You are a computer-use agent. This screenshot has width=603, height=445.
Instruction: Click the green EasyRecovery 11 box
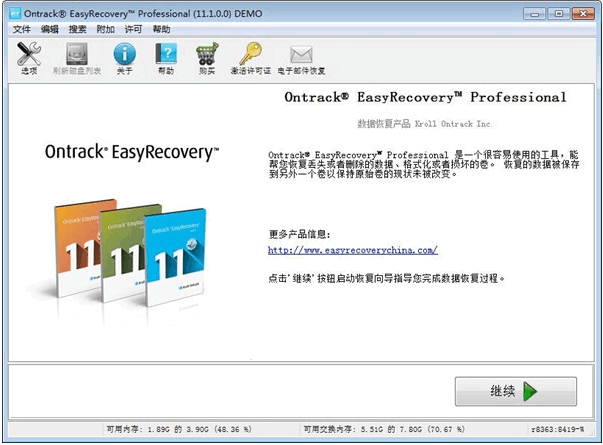122,254
